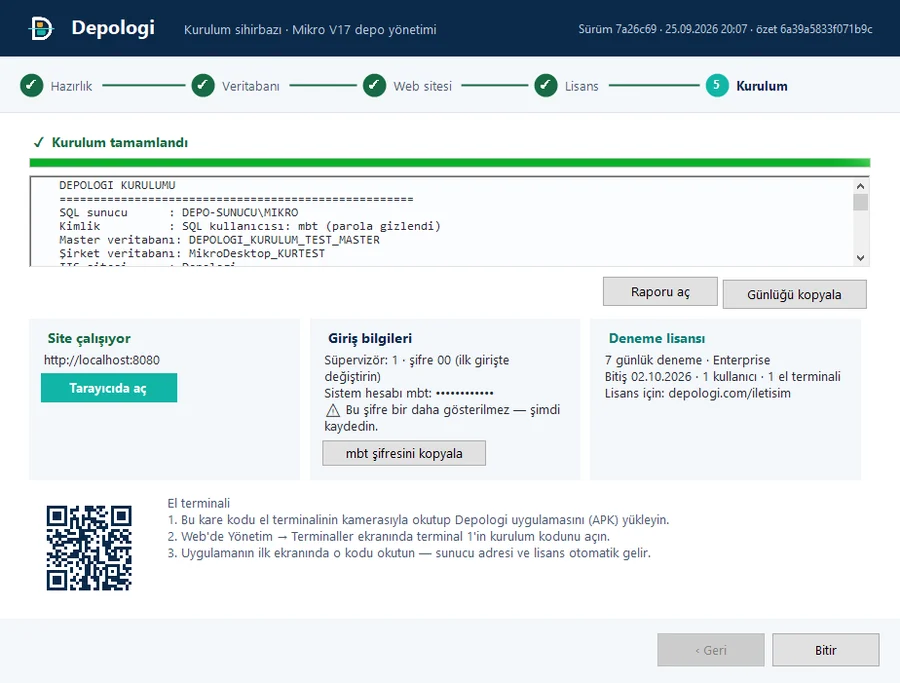Click the green installation progress bar
The height and width of the screenshot is (683, 900).
449,163
